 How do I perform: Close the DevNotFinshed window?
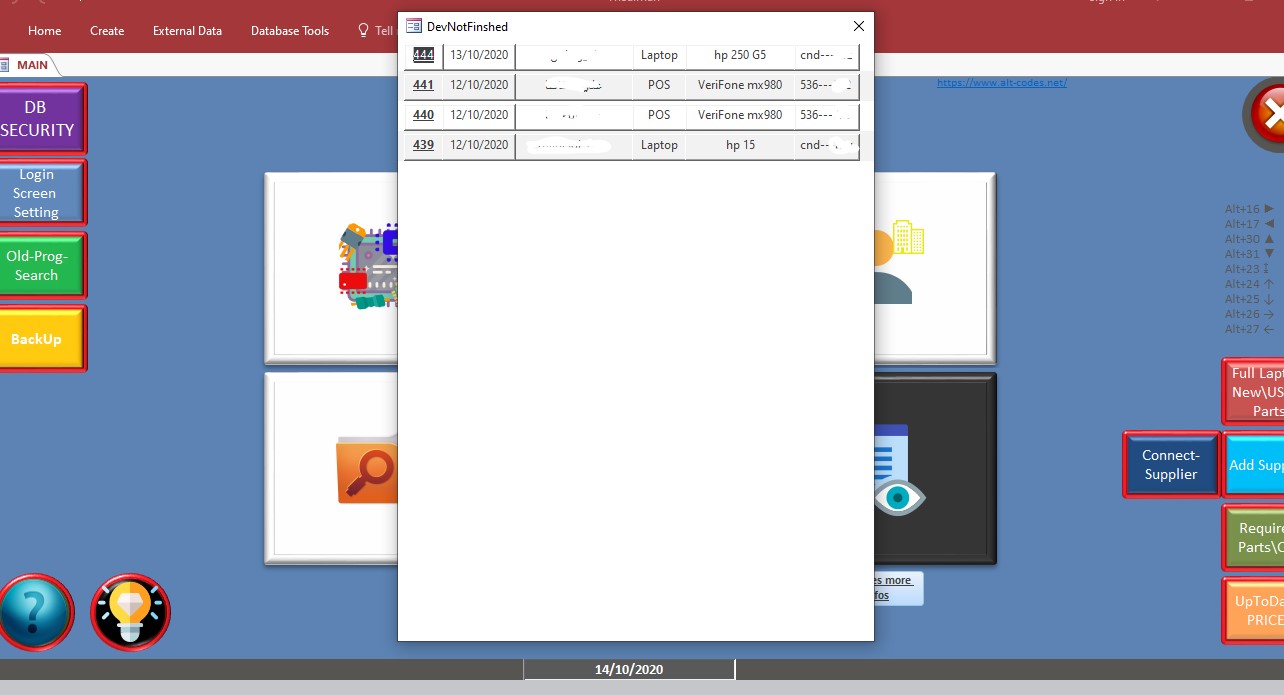(x=858, y=26)
